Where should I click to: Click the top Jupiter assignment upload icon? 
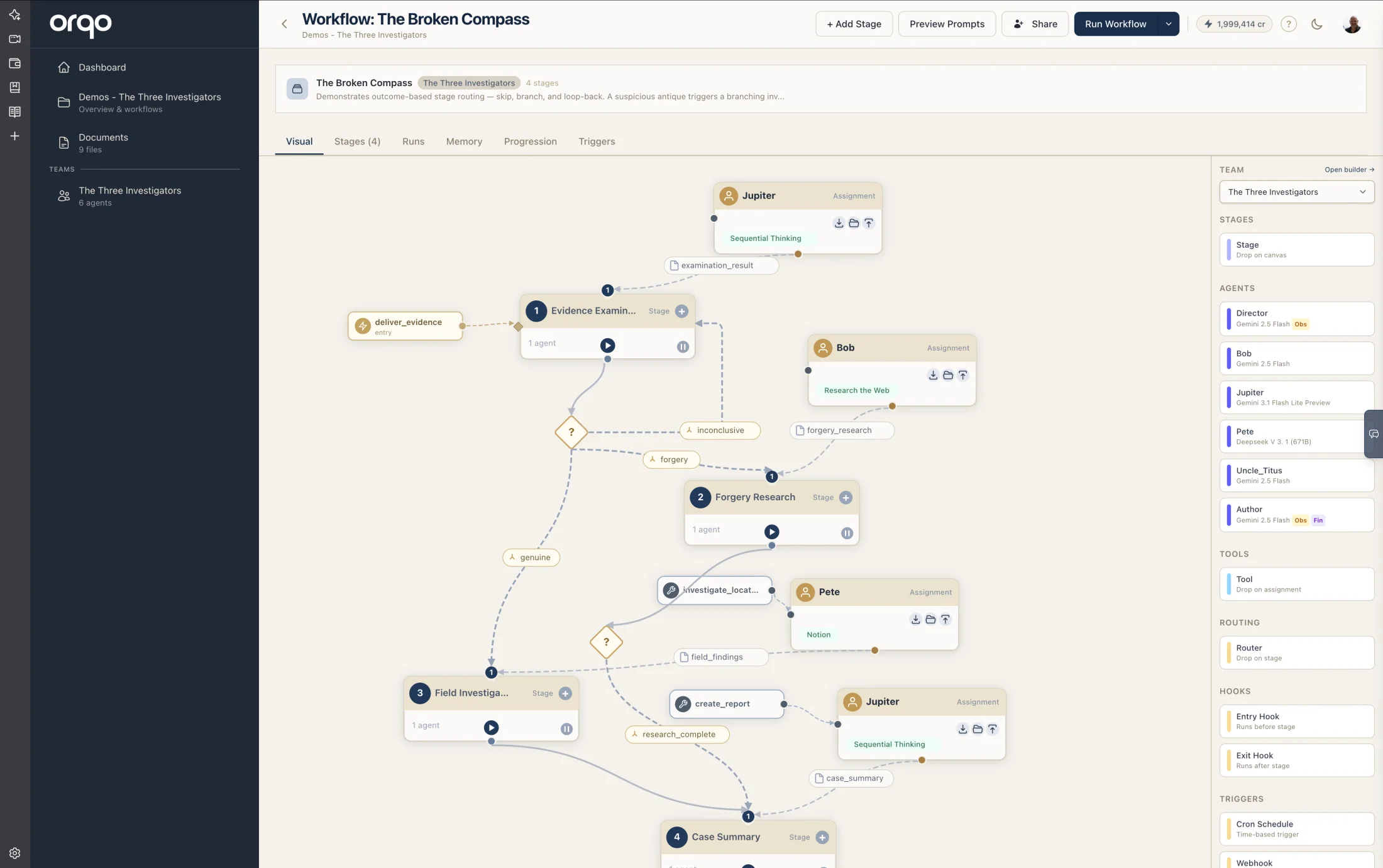(x=869, y=223)
